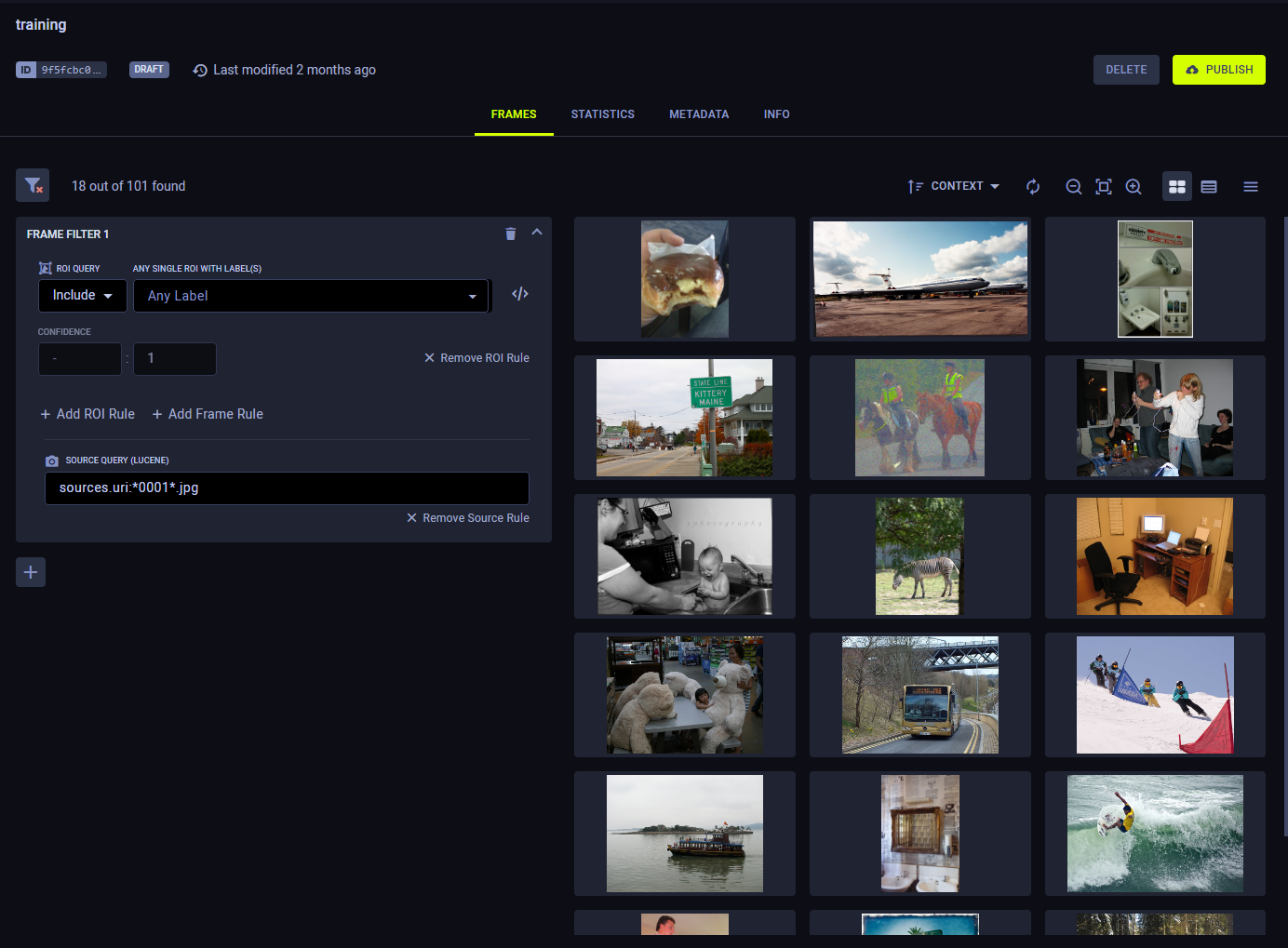Add a new ROI rule

click(87, 414)
